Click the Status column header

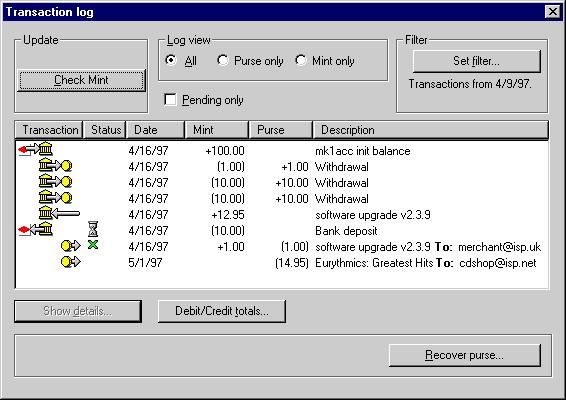pos(105,130)
